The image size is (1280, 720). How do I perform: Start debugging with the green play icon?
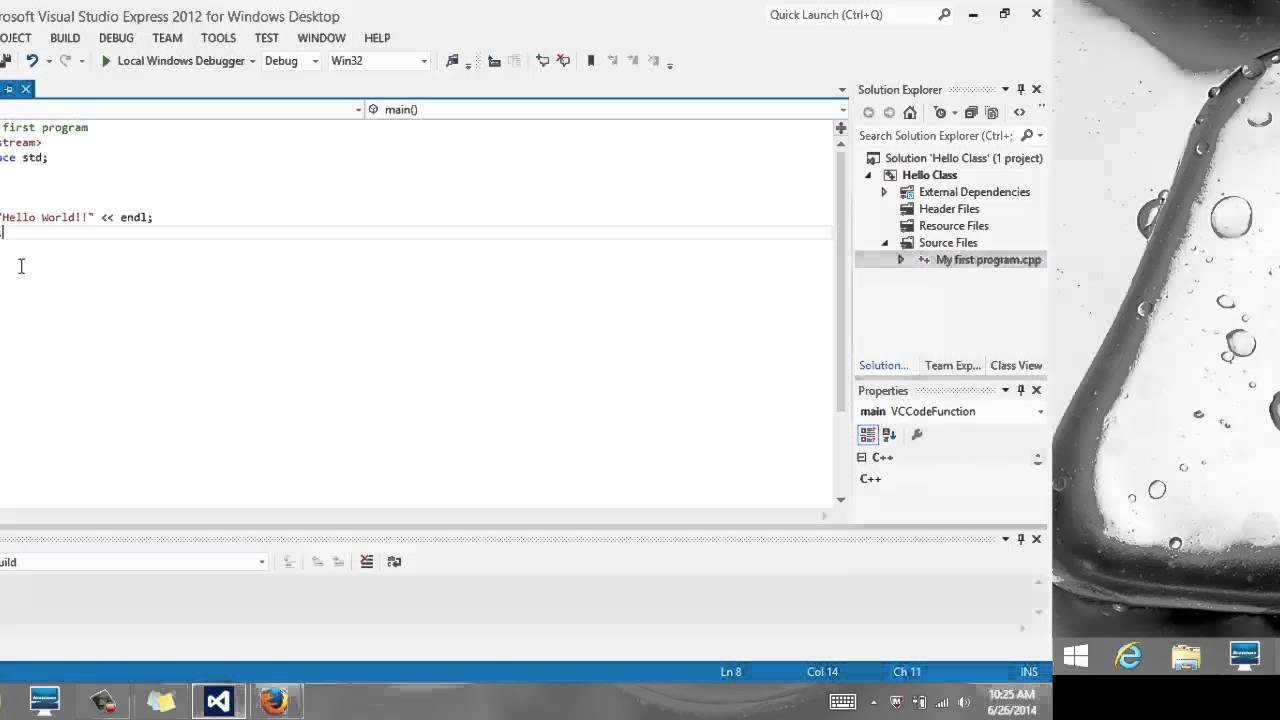point(106,61)
